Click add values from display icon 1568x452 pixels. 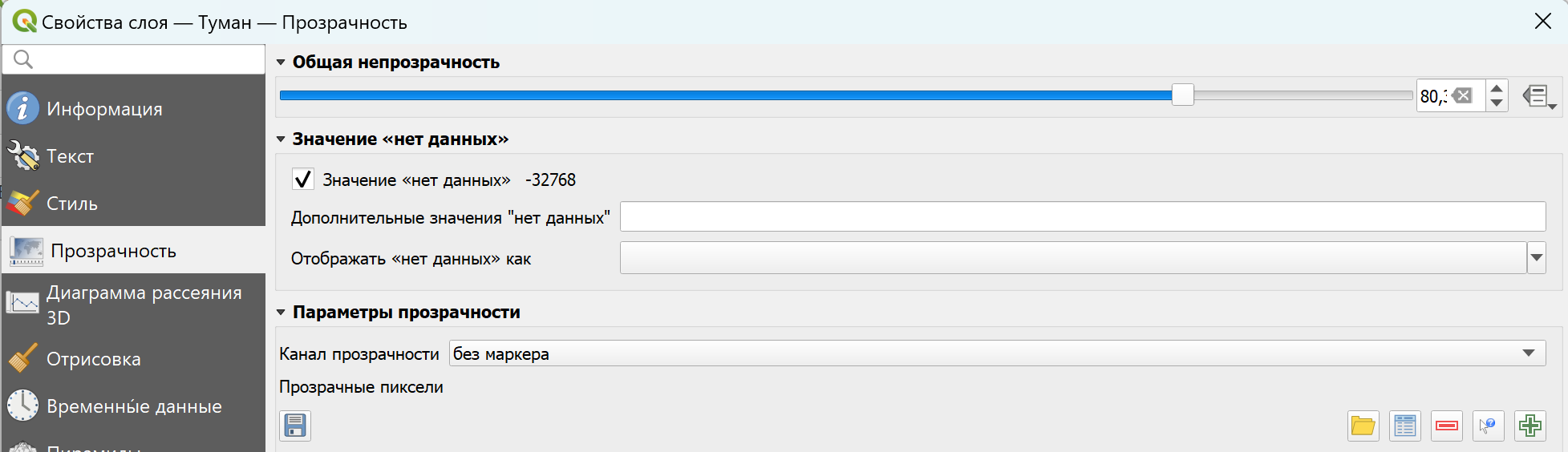click(x=1488, y=426)
